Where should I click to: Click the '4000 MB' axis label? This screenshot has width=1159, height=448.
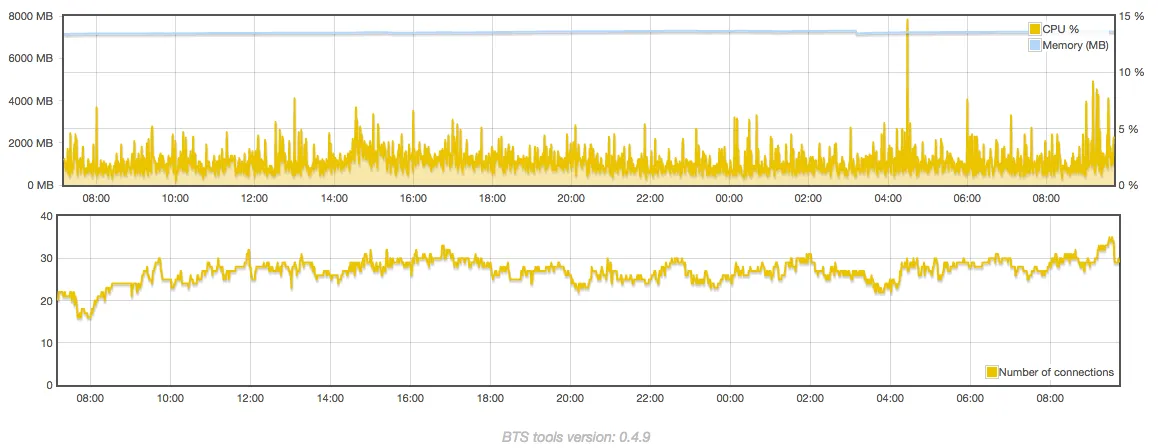click(x=30, y=101)
